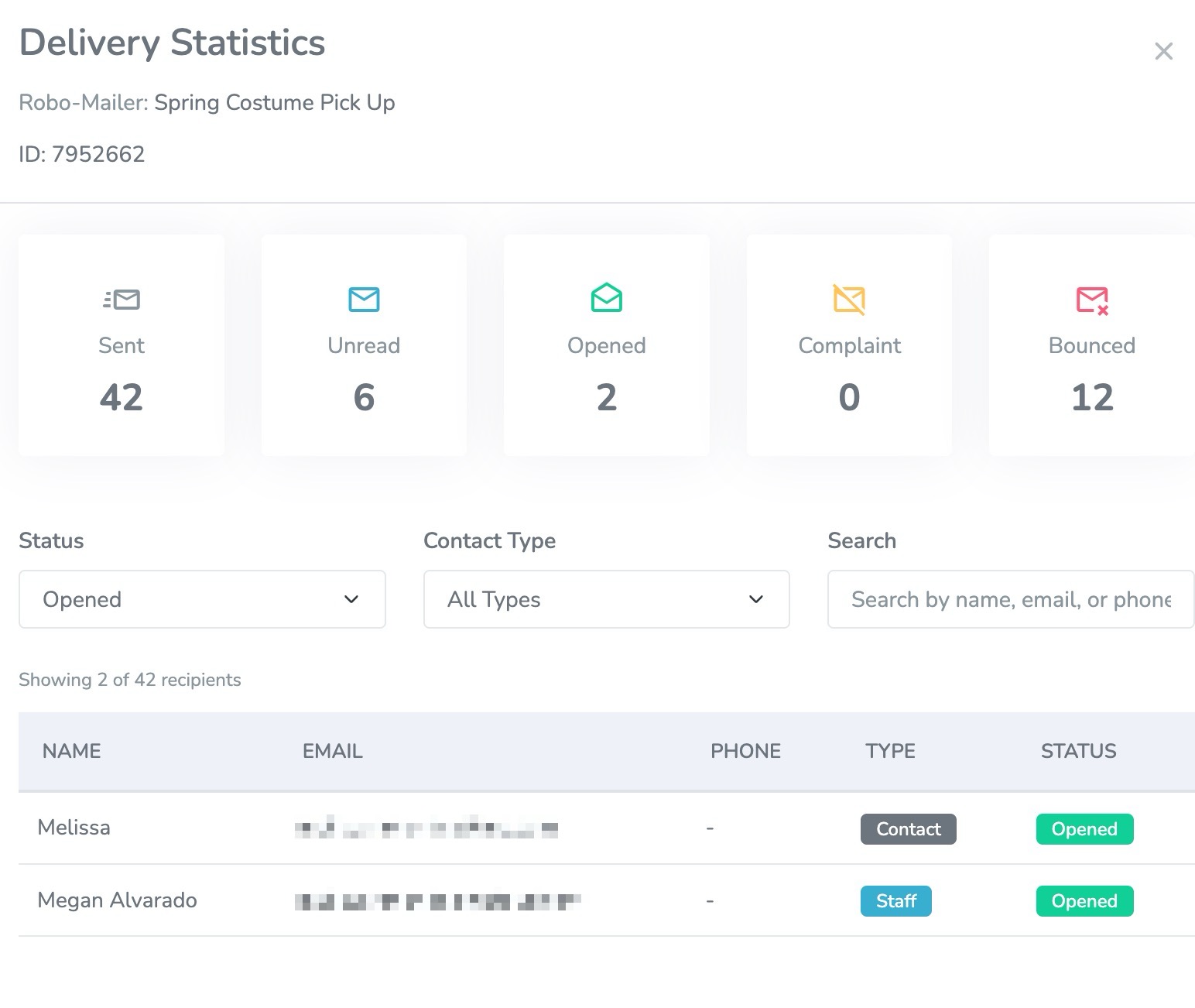Screen dimensions: 1195x1008
Task: Close the Delivery Statistics dialog
Action: tap(1163, 51)
